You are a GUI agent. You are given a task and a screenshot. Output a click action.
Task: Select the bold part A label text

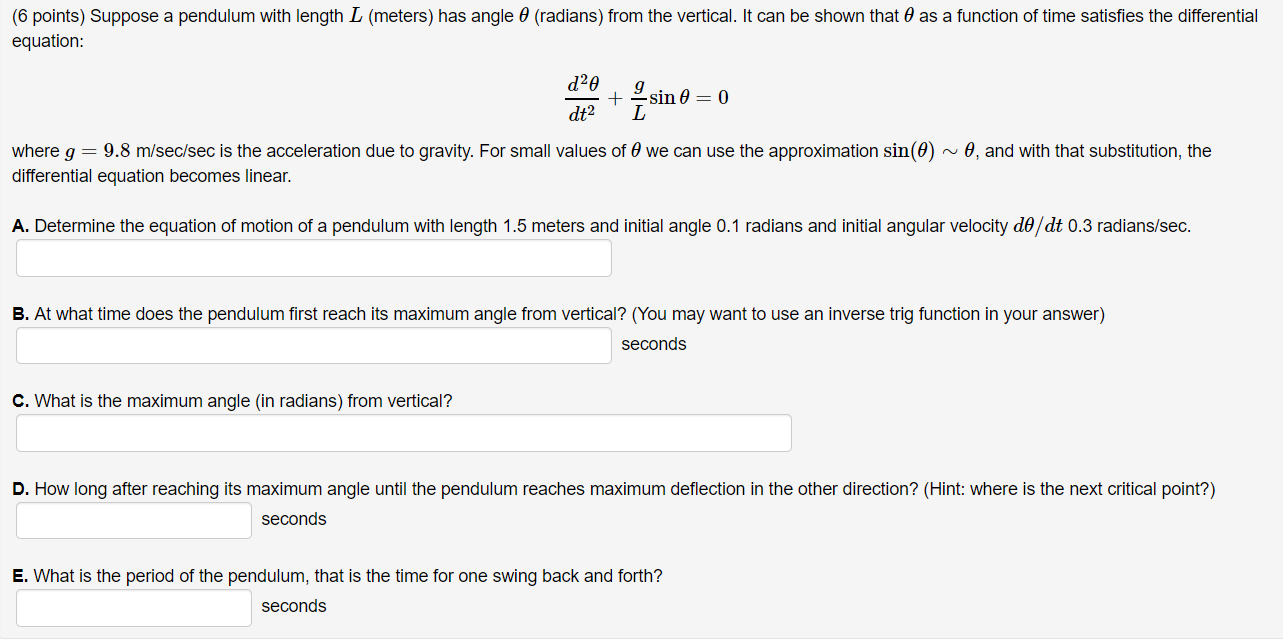point(19,225)
